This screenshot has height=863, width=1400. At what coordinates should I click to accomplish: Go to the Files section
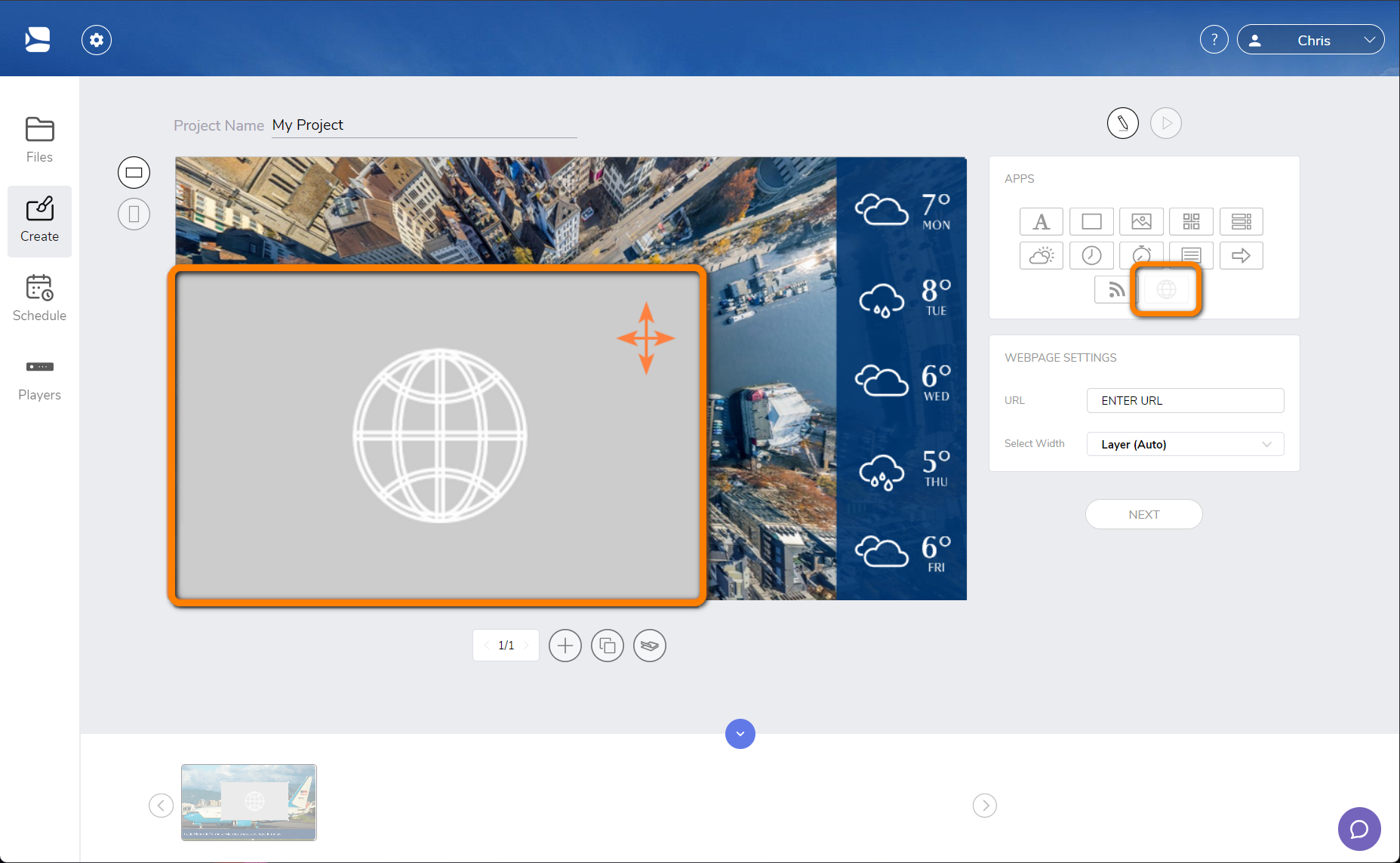pyautogui.click(x=39, y=140)
